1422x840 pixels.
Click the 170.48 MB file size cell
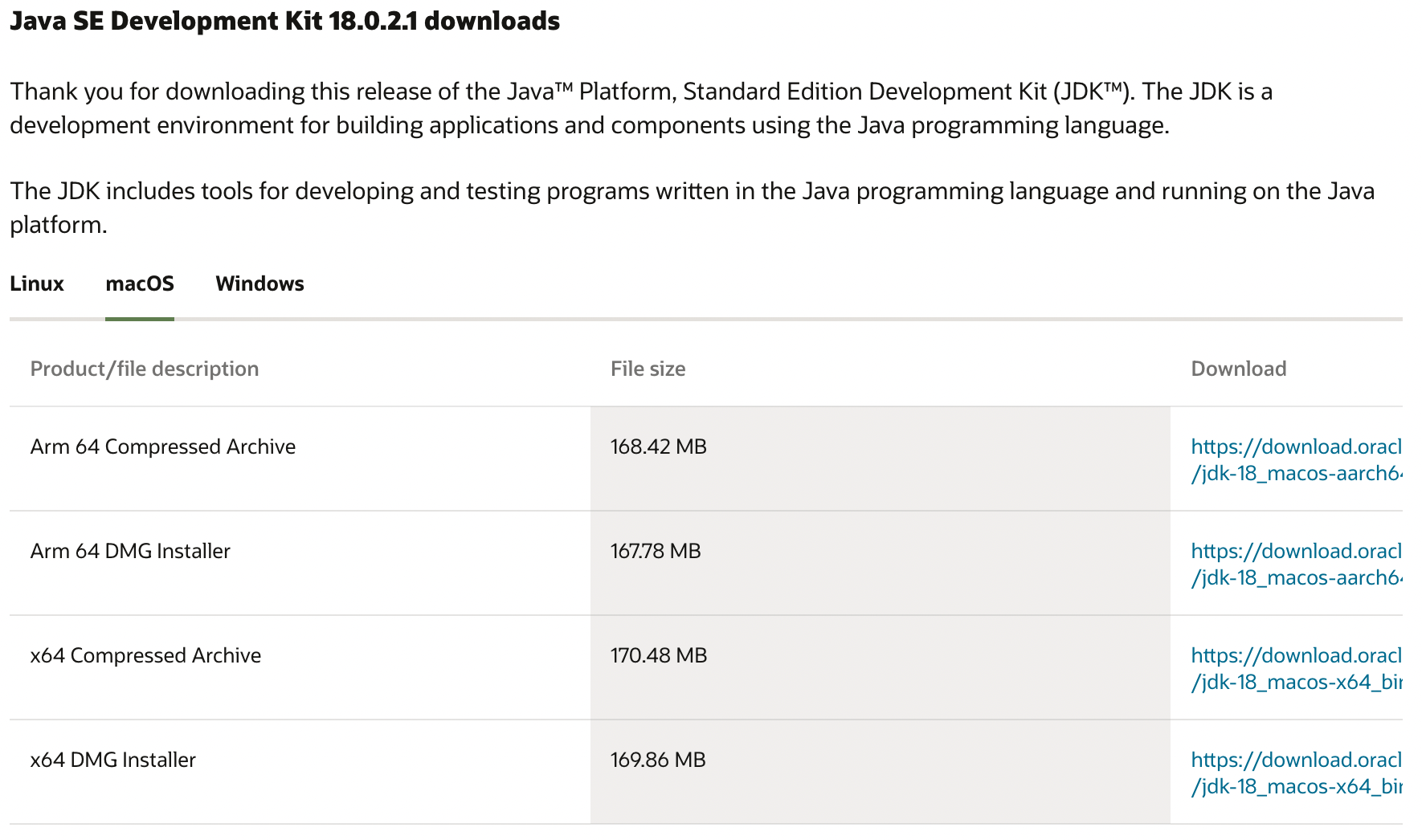tap(659, 655)
